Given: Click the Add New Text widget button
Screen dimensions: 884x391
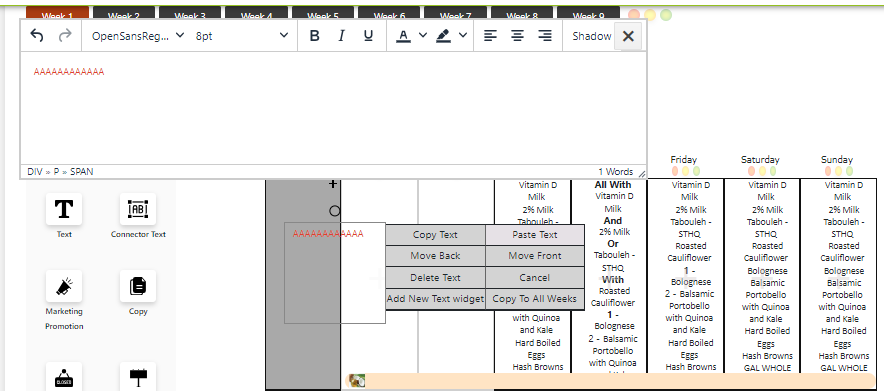Looking at the screenshot, I should (x=435, y=299).
